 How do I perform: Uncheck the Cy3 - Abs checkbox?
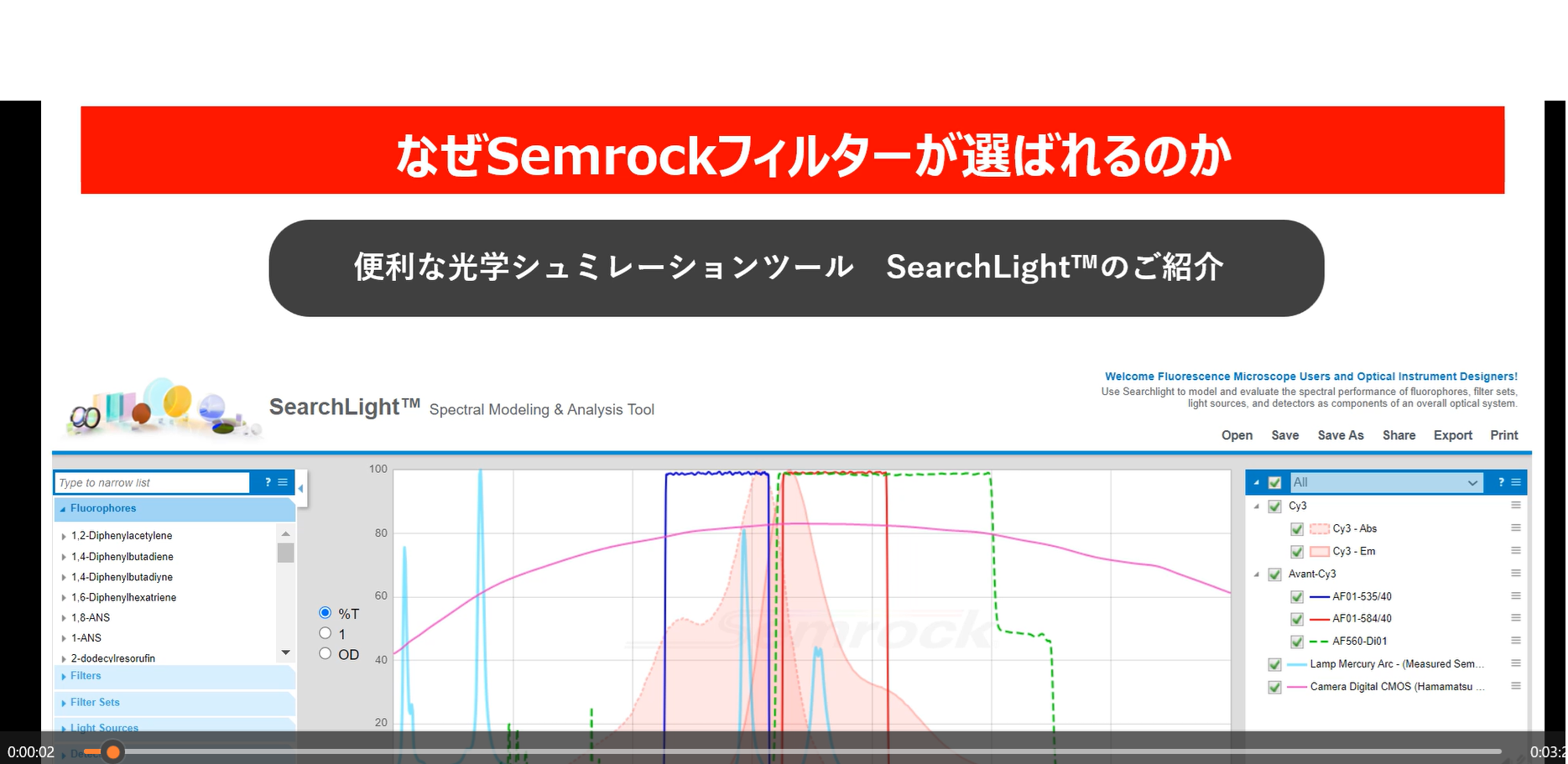click(1297, 528)
